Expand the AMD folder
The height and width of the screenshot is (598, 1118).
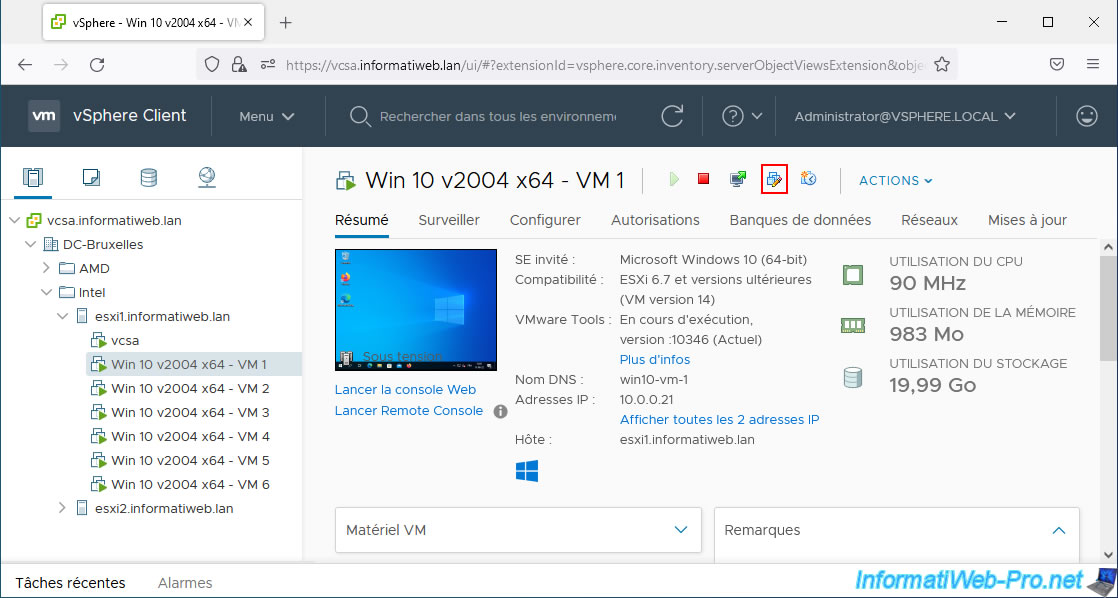46,269
